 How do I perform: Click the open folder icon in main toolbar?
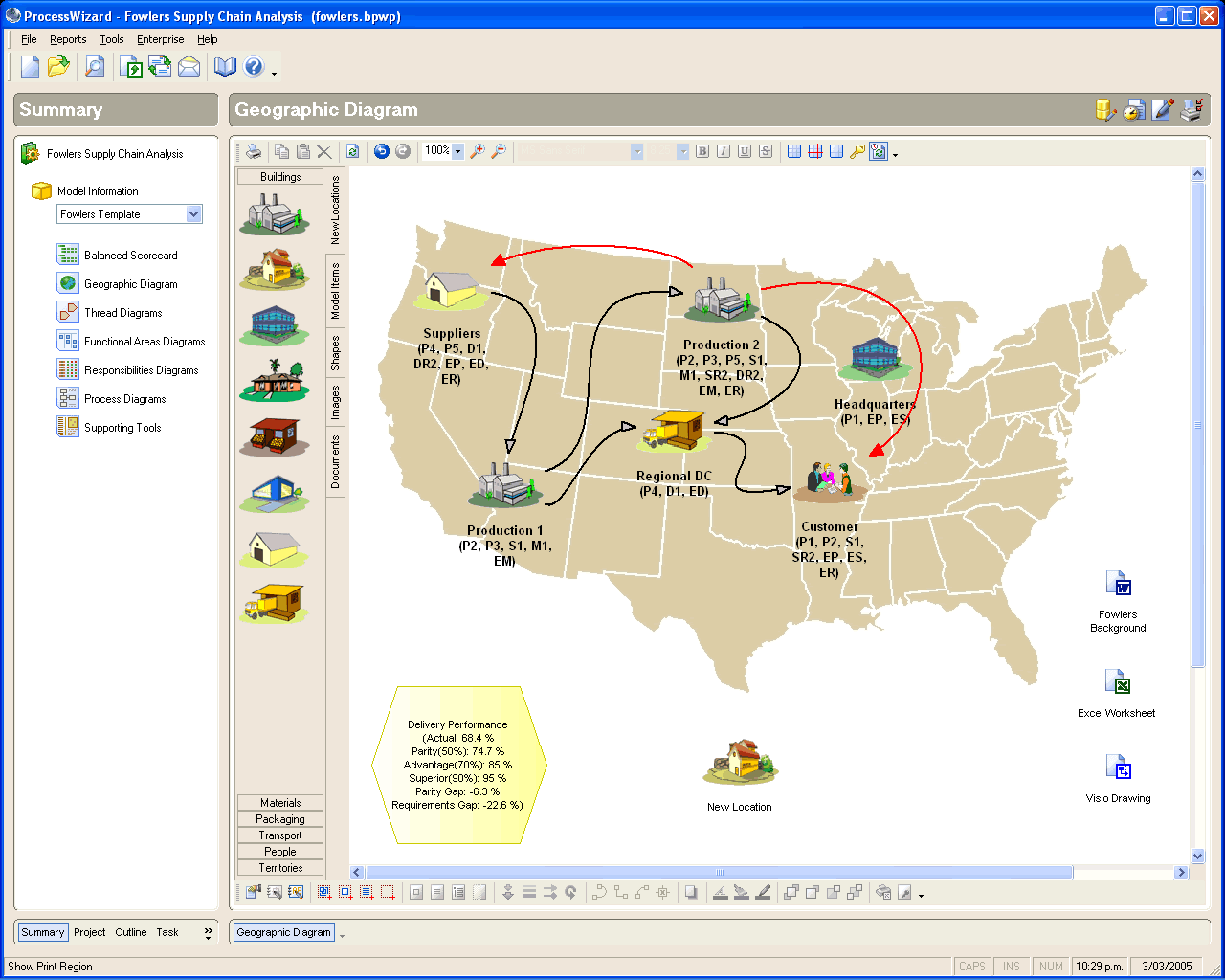tap(58, 66)
